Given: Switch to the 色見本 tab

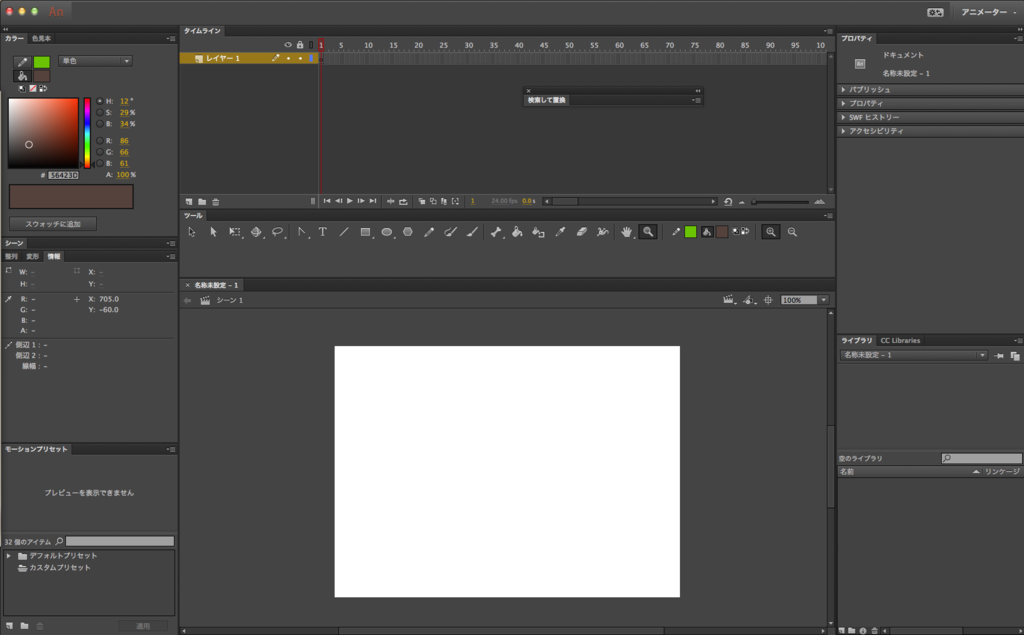Looking at the screenshot, I should click(41, 39).
